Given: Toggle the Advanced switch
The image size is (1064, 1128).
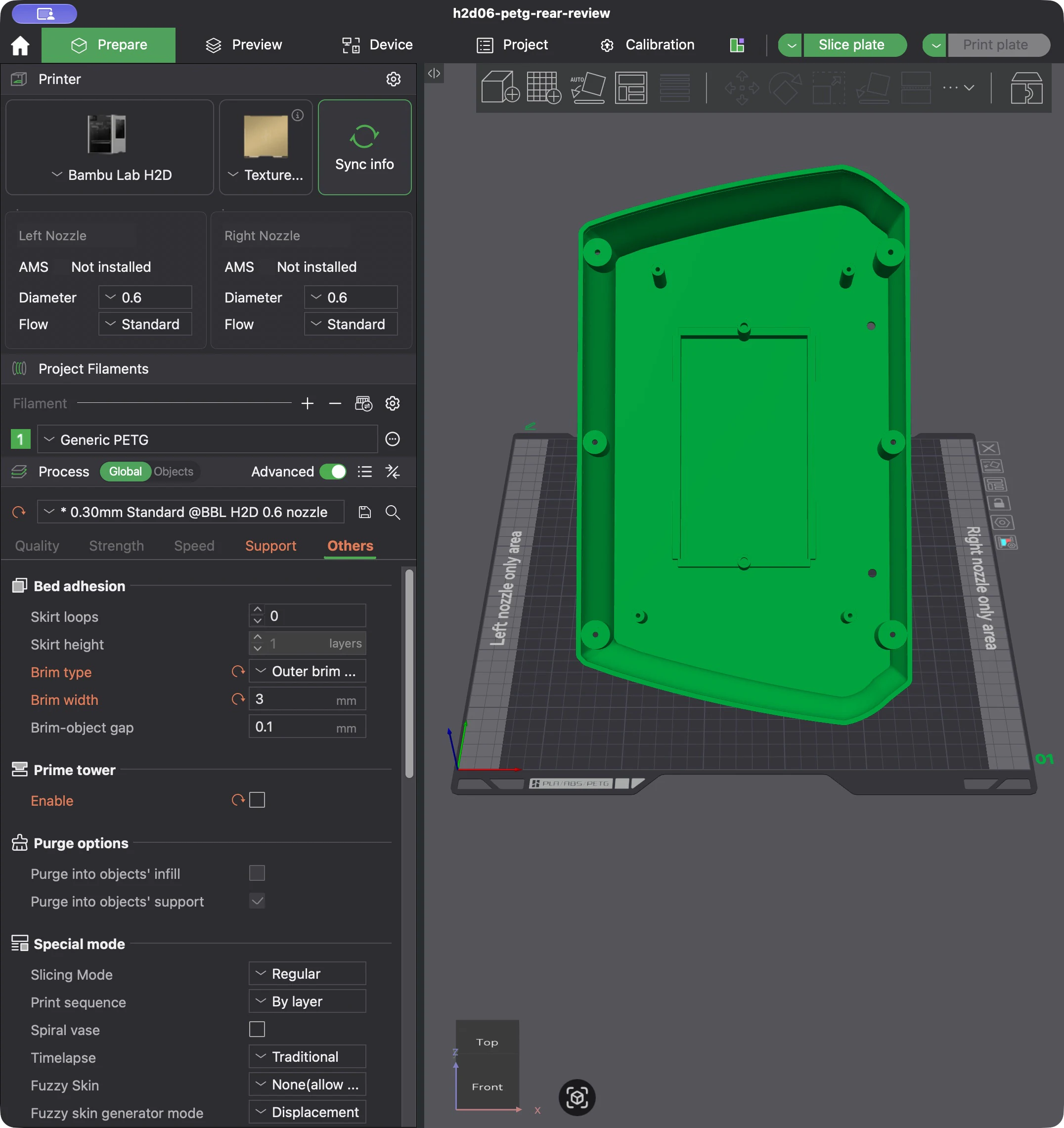Looking at the screenshot, I should click(333, 472).
